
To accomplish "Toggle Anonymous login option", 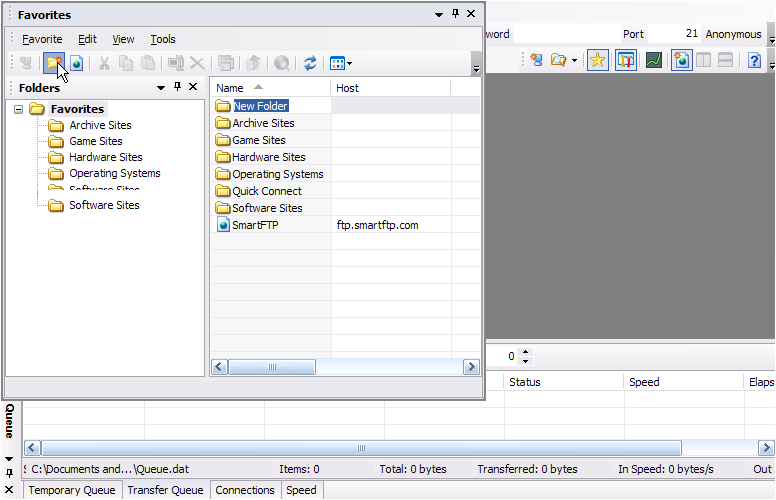I will click(733, 34).
